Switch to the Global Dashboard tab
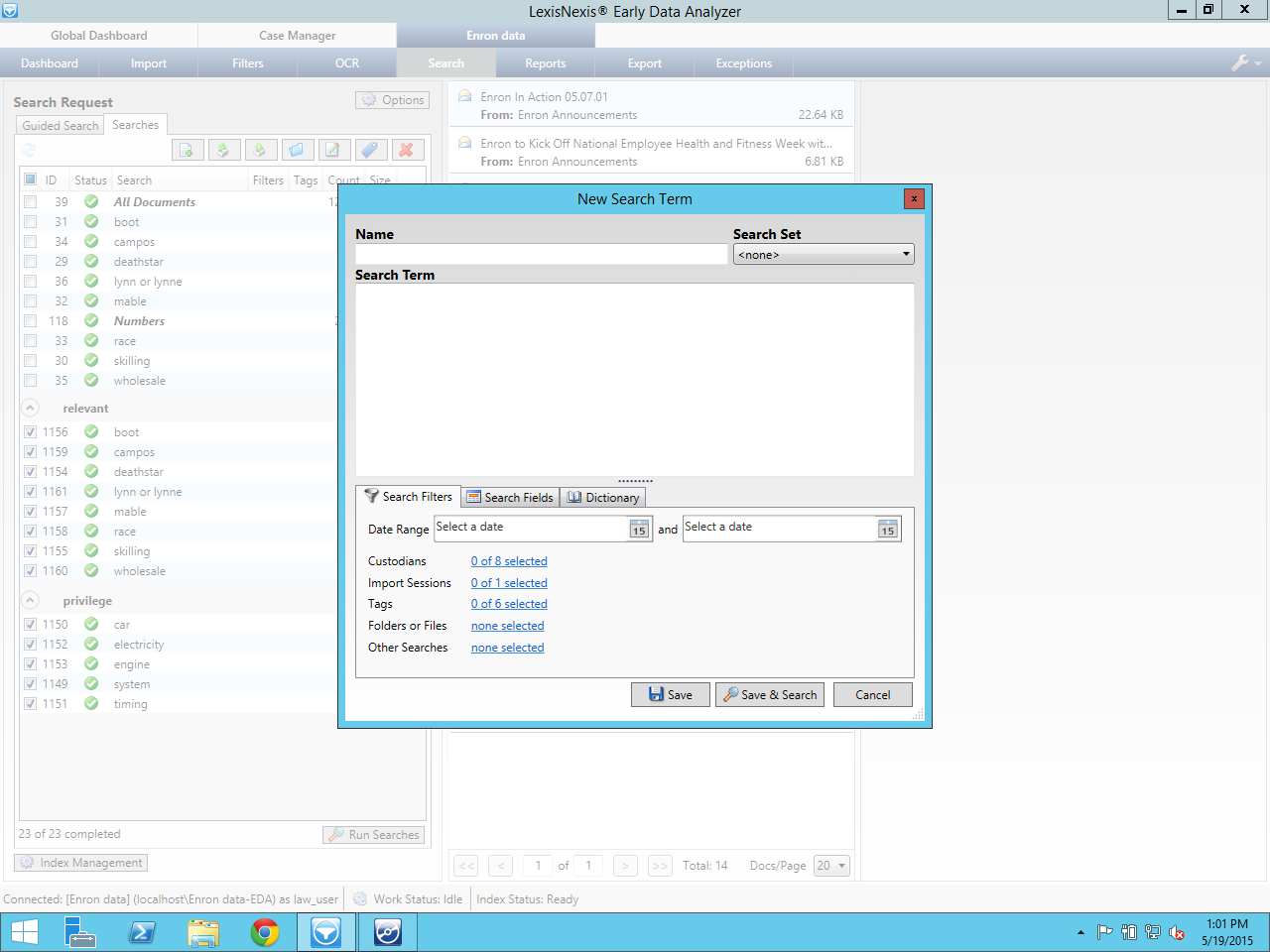Viewport: 1270px width, 952px height. coord(99,36)
